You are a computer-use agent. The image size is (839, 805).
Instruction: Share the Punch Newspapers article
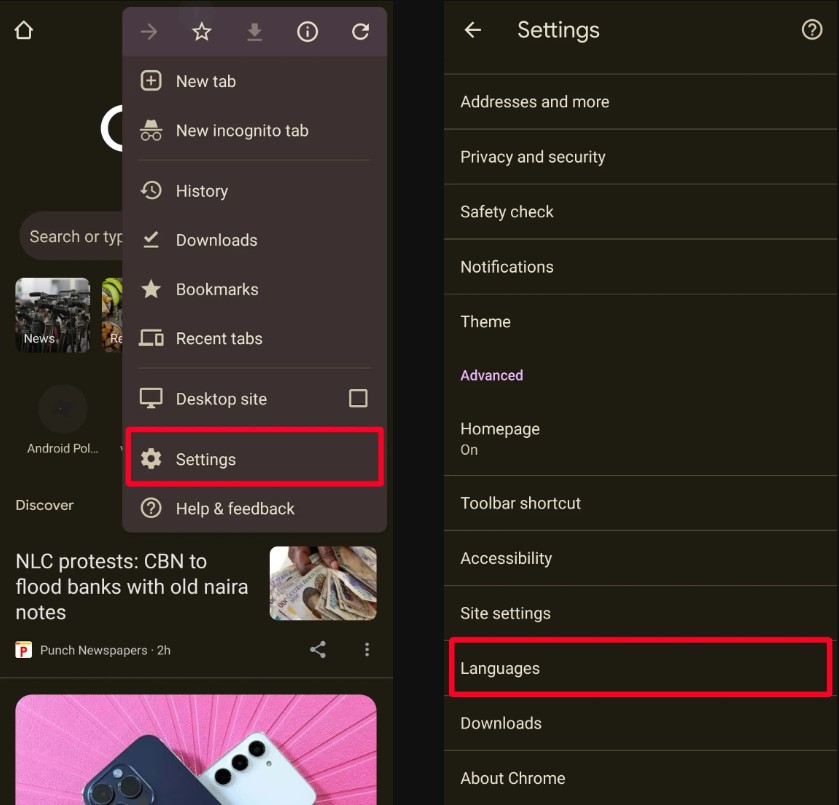click(x=317, y=649)
